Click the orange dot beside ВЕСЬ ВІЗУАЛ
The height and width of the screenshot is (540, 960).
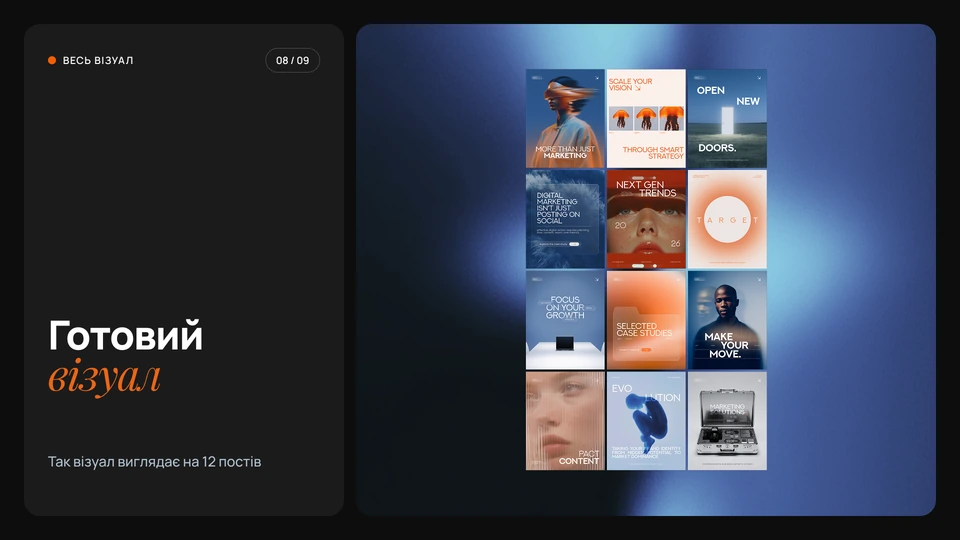(x=52, y=60)
